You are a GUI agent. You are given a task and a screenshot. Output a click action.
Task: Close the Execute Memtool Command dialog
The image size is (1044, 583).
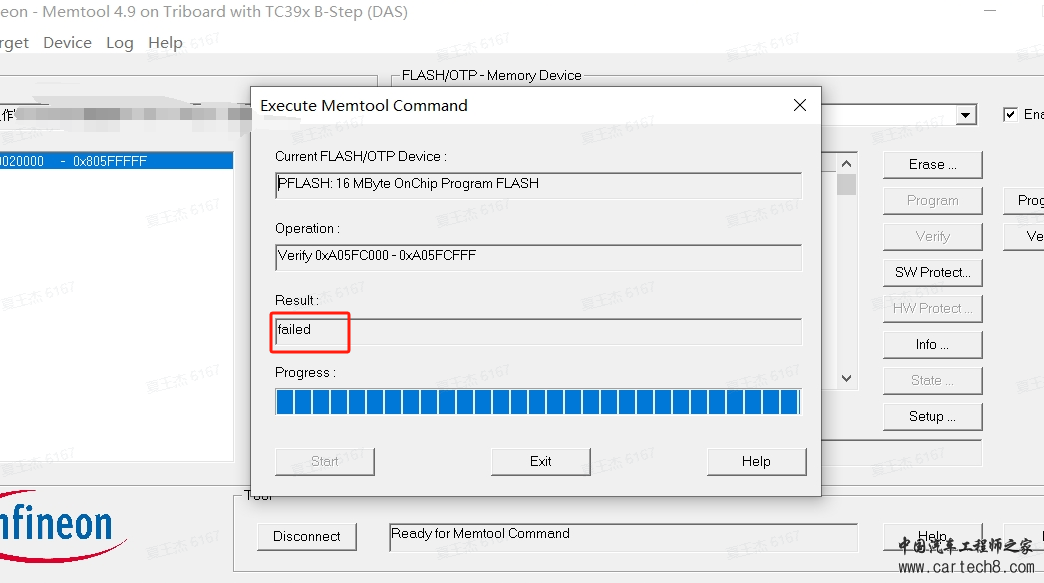click(x=800, y=105)
